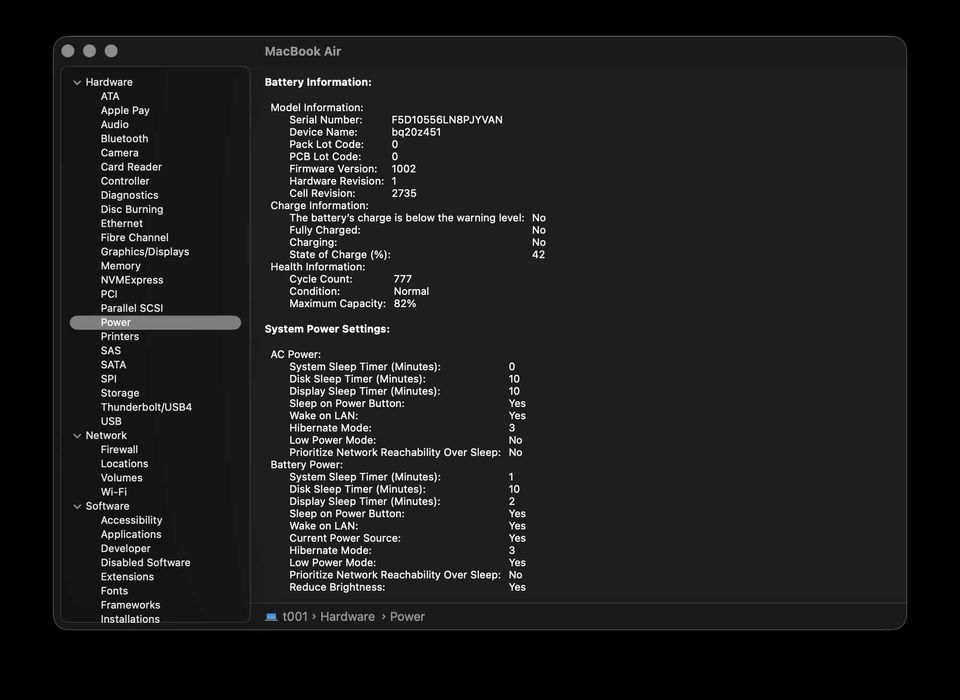The width and height of the screenshot is (960, 700).
Task: Select Fibre Channel in the sidebar
Action: 134,238
